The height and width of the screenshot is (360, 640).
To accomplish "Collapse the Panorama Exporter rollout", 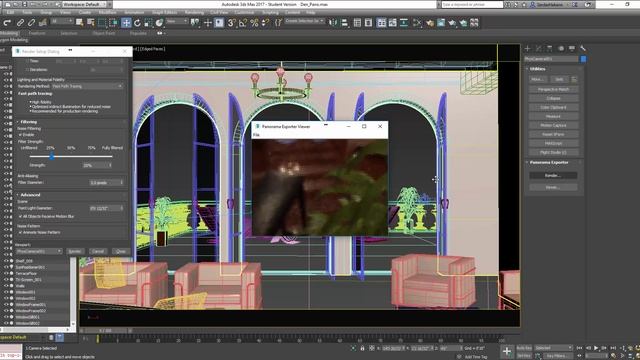I will pyautogui.click(x=548, y=162).
